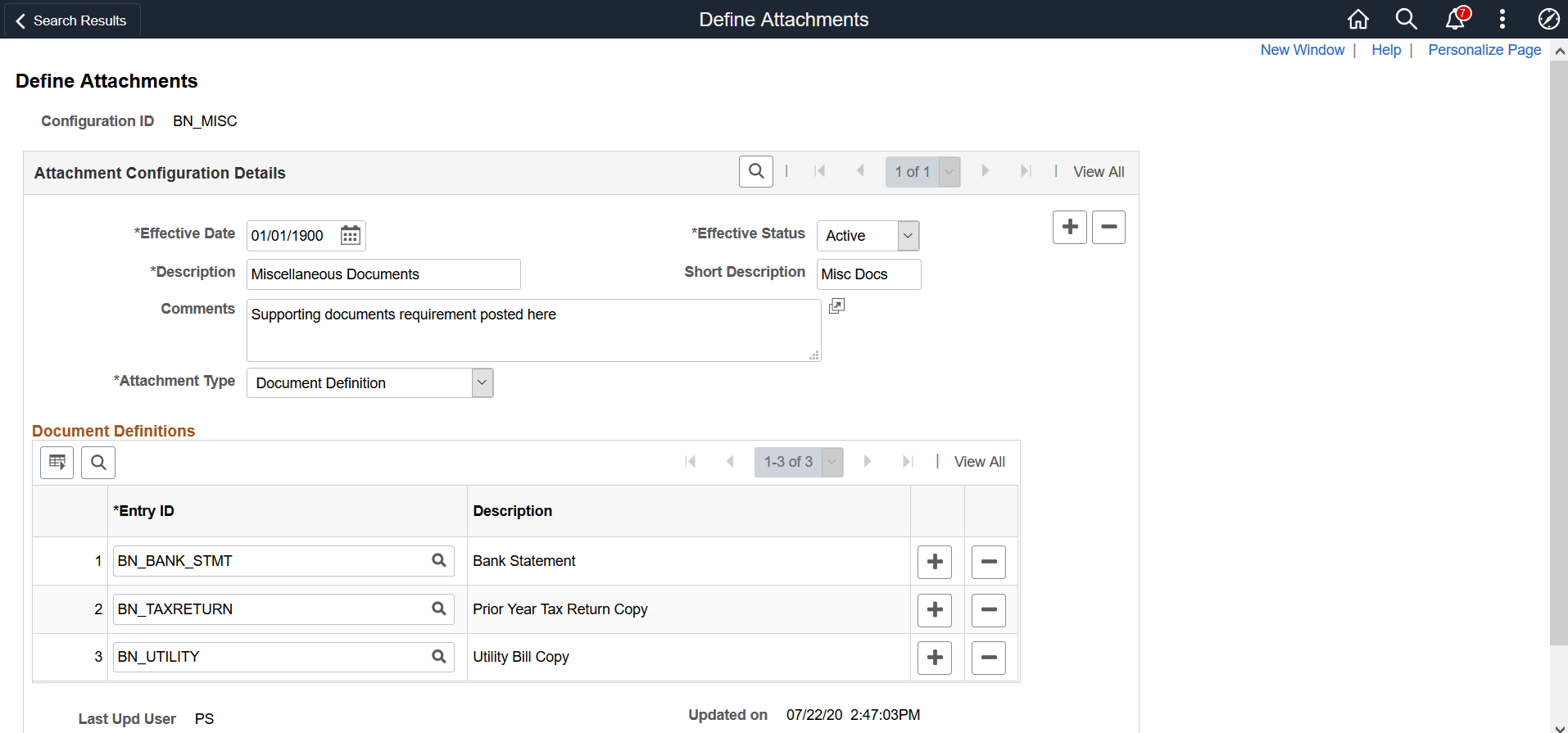This screenshot has height=733, width=1568.
Task: Click the Document Definitions grid personalize icon
Action: (x=57, y=463)
